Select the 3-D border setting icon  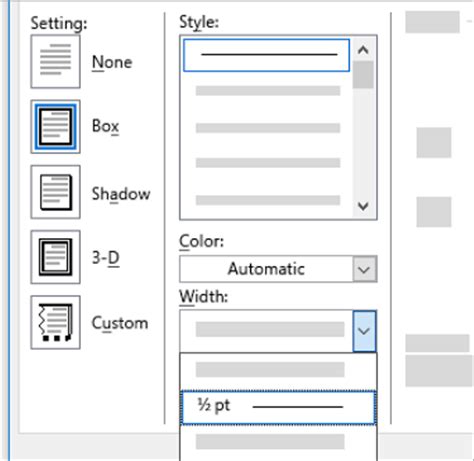tap(55, 257)
